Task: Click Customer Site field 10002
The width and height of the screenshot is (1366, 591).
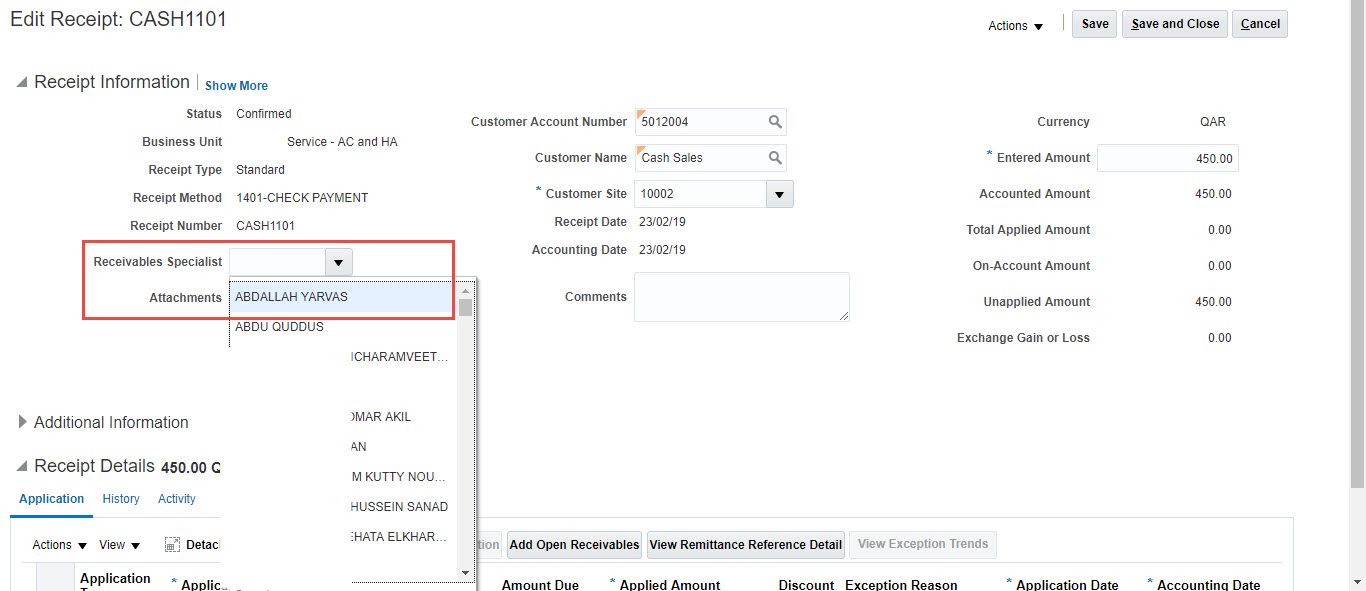Action: tap(701, 194)
